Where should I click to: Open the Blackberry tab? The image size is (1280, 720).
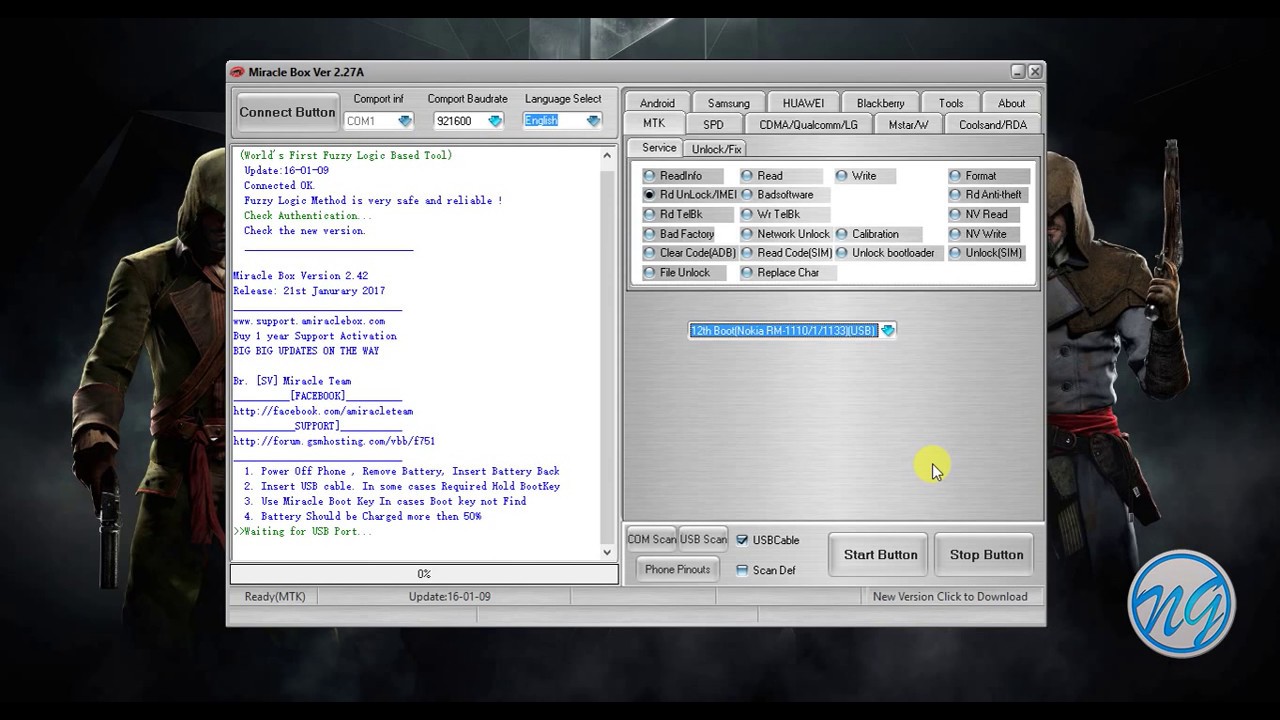pyautogui.click(x=880, y=103)
